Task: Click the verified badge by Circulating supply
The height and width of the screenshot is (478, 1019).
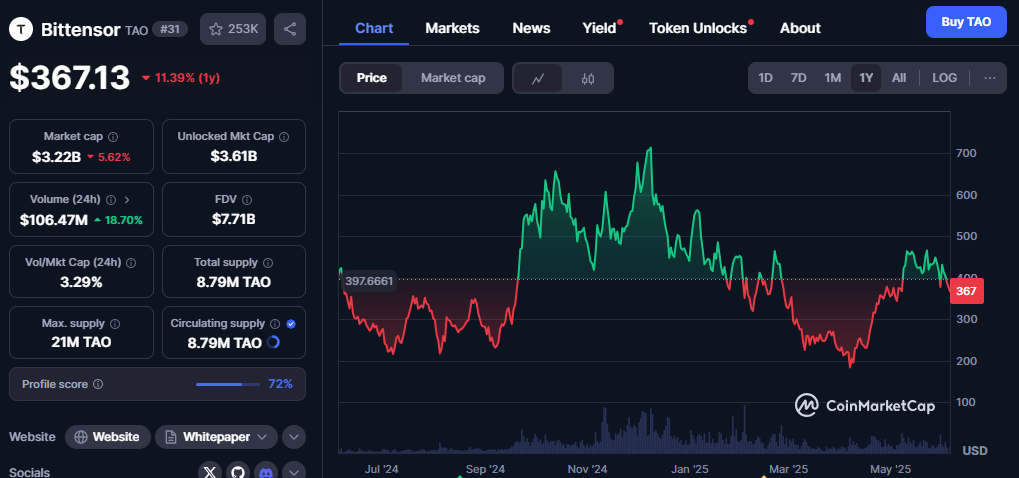Action: point(291,323)
